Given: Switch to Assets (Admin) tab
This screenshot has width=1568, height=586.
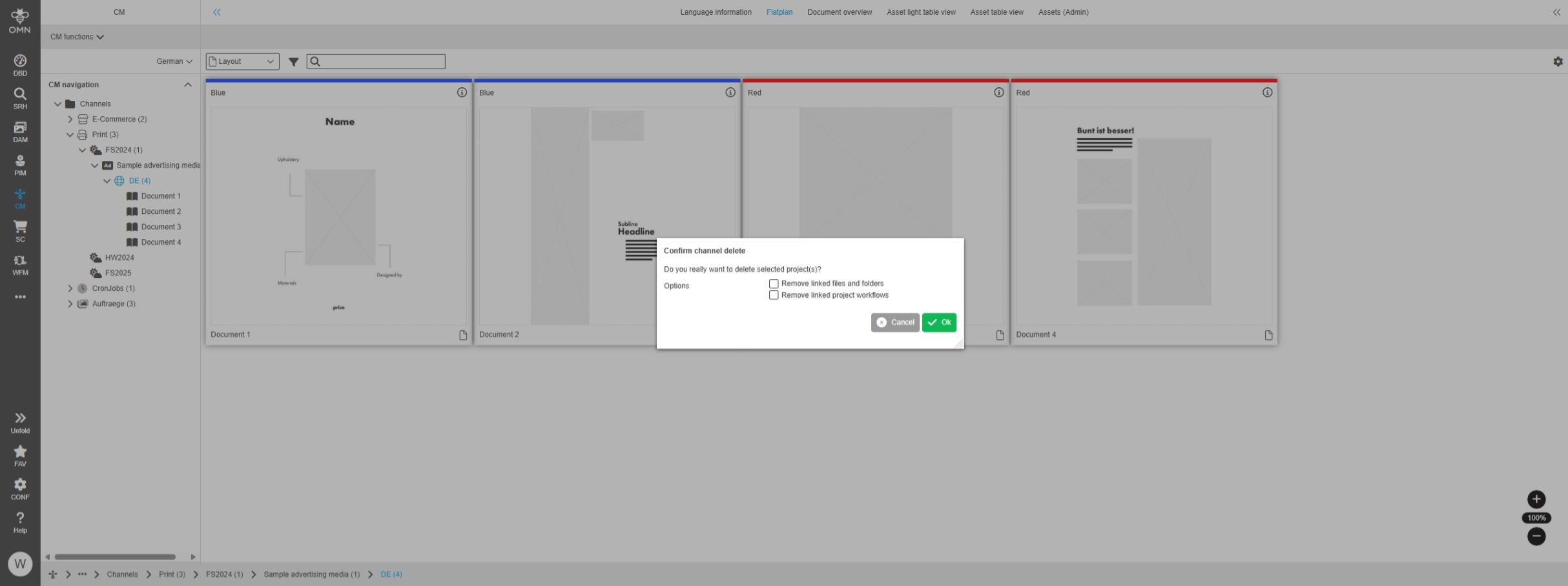Looking at the screenshot, I should 1063,12.
